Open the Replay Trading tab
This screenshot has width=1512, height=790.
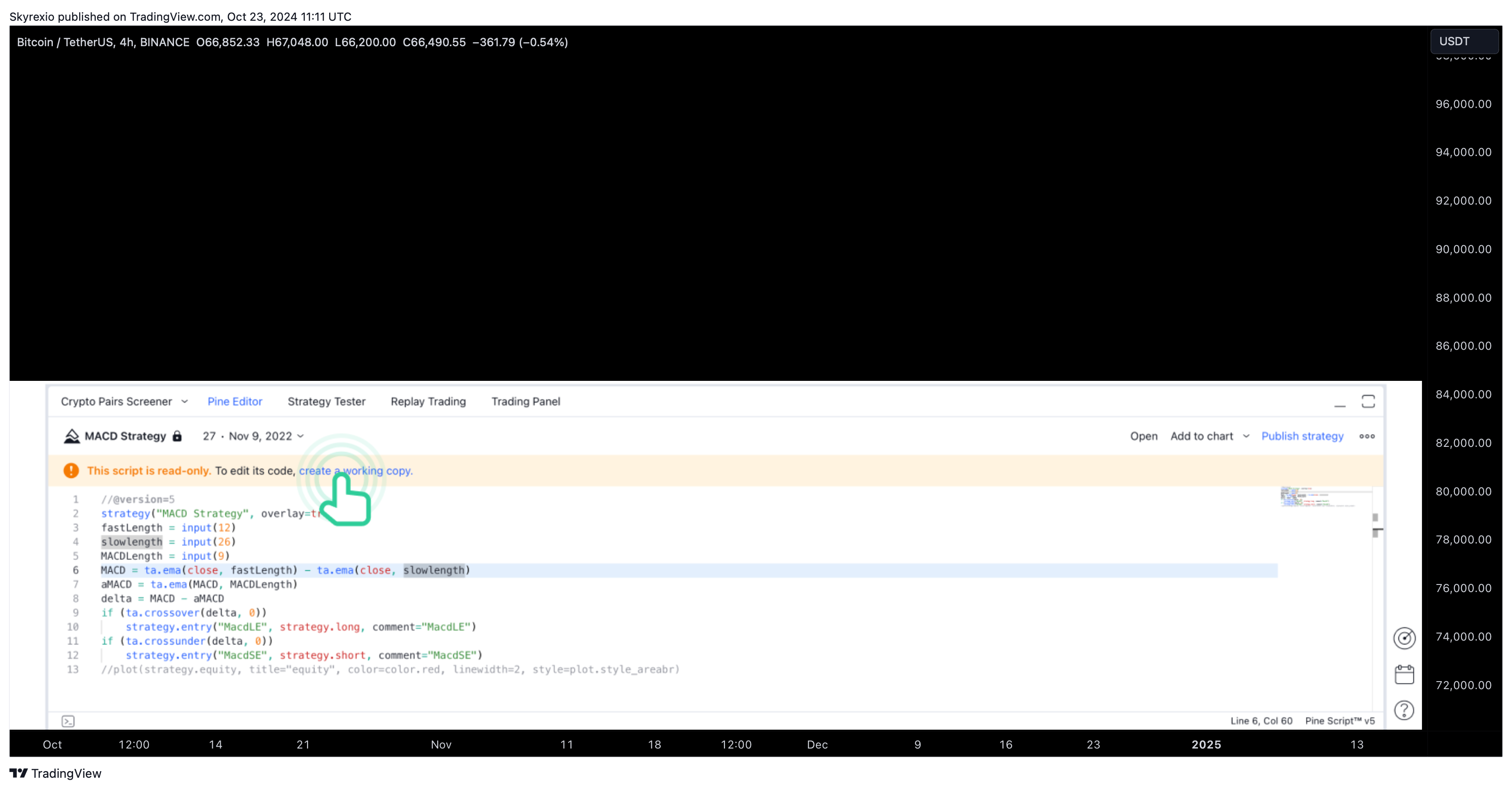[428, 402]
